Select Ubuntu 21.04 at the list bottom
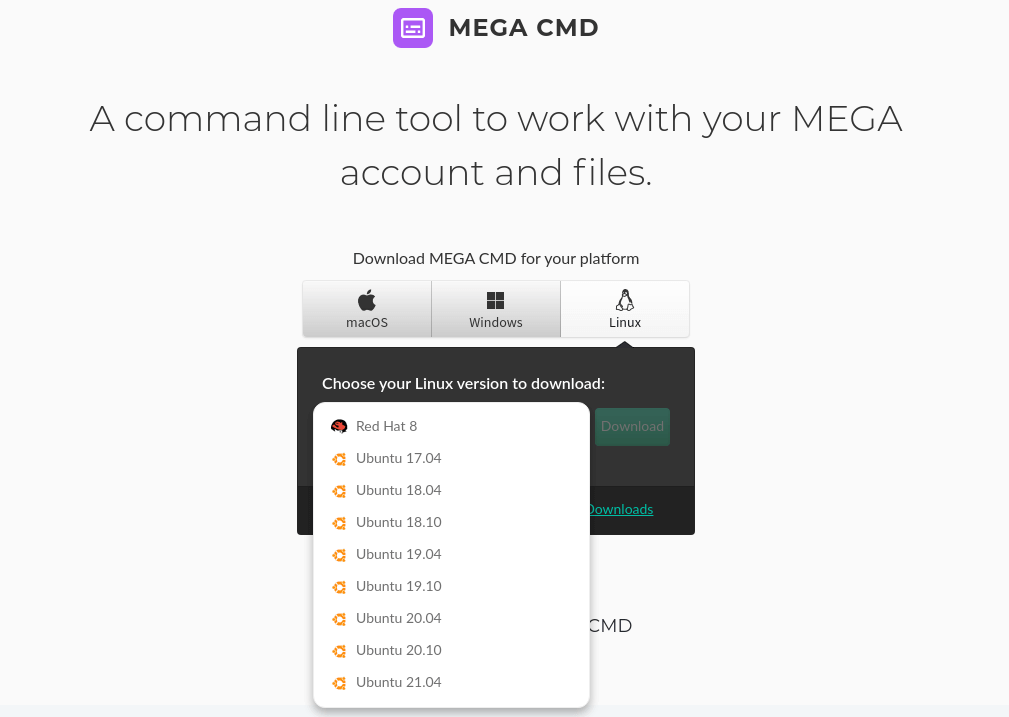Image resolution: width=1009 pixels, height=717 pixels. [x=399, y=682]
